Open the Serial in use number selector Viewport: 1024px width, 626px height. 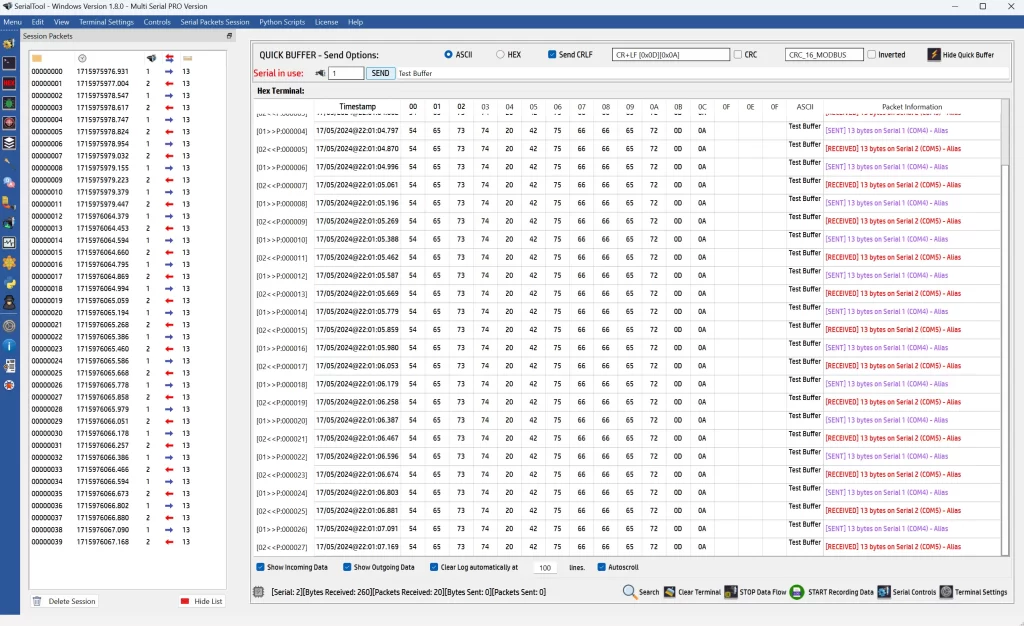click(x=345, y=73)
